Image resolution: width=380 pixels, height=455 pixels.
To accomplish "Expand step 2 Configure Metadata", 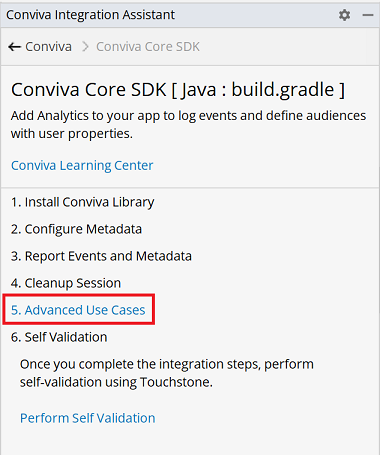I will [76, 229].
